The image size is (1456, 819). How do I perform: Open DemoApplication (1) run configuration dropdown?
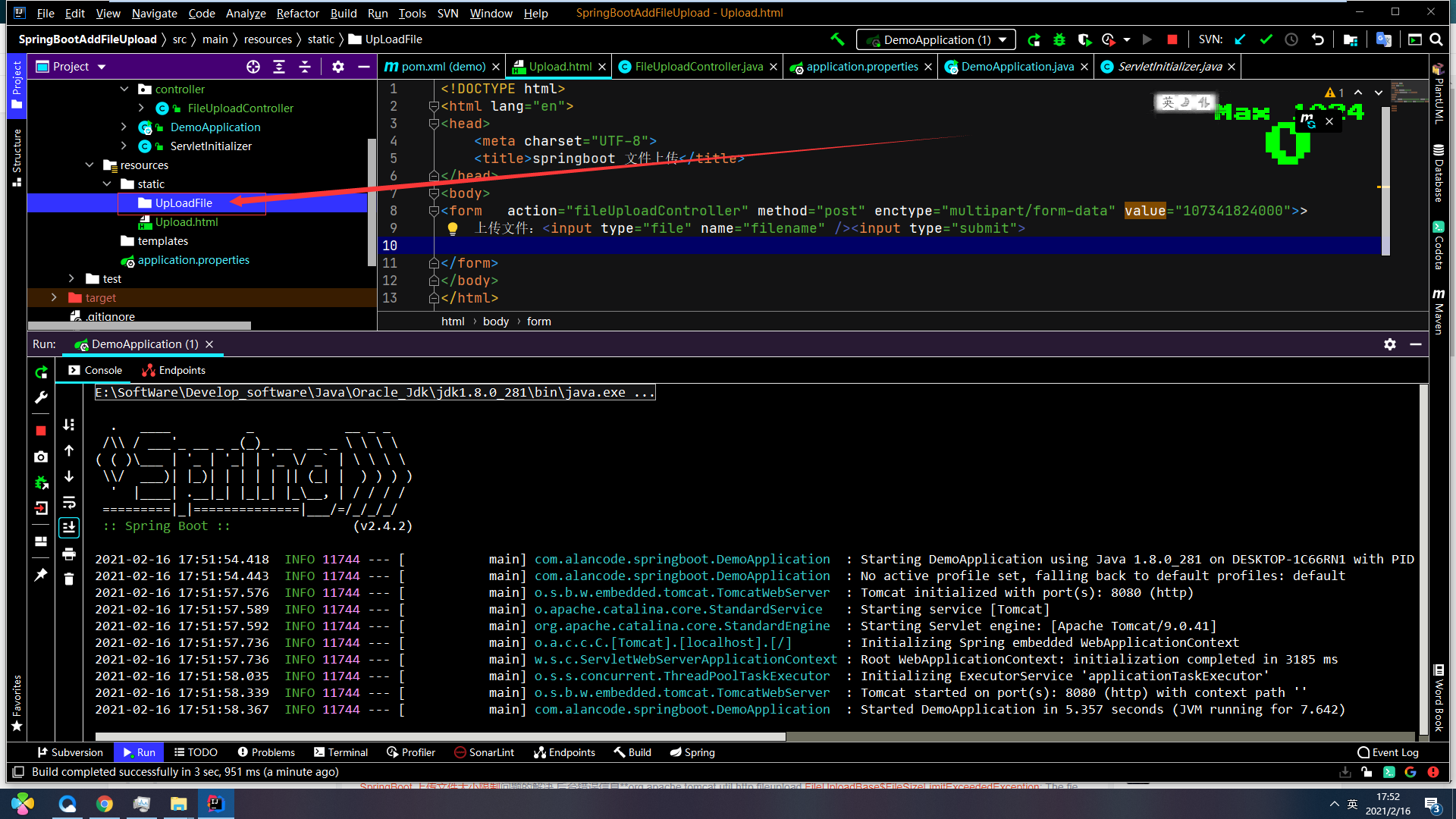(936, 39)
